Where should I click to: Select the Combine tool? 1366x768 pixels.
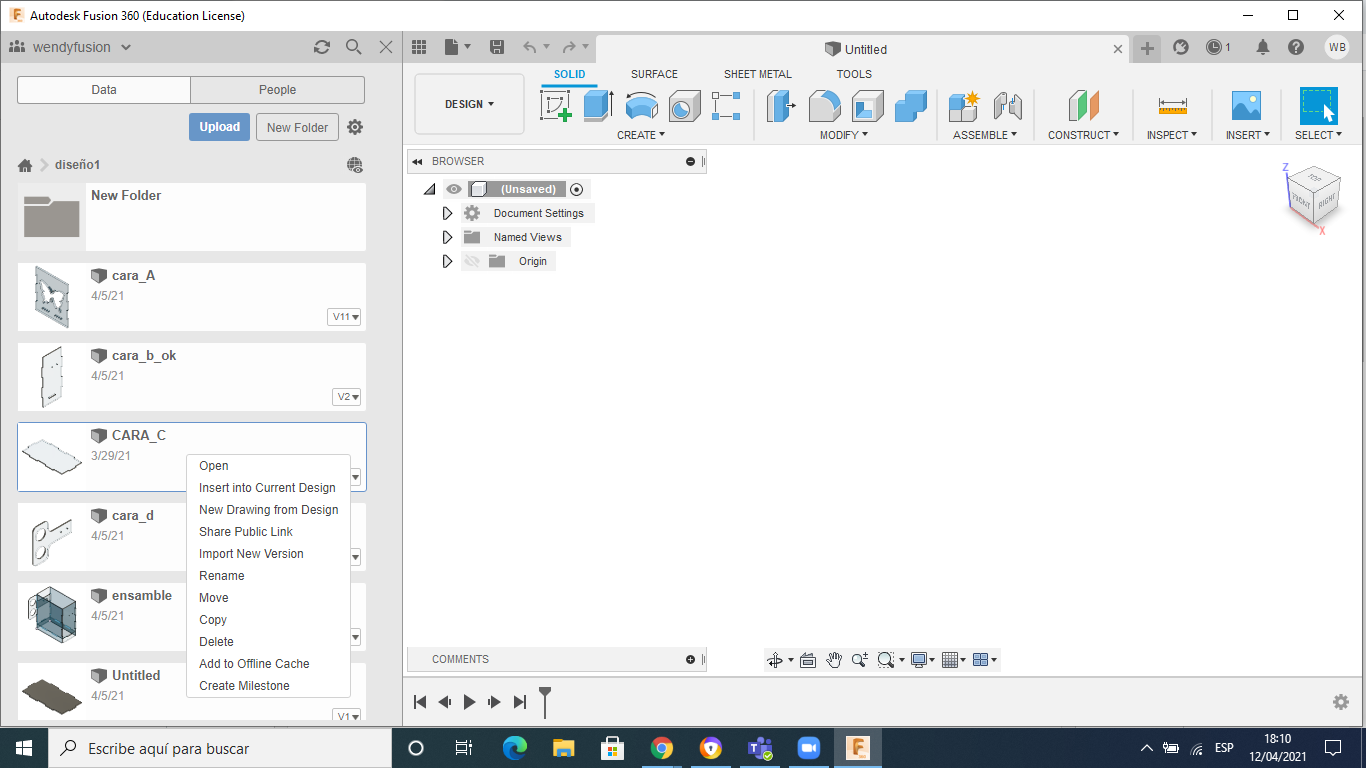click(x=910, y=106)
